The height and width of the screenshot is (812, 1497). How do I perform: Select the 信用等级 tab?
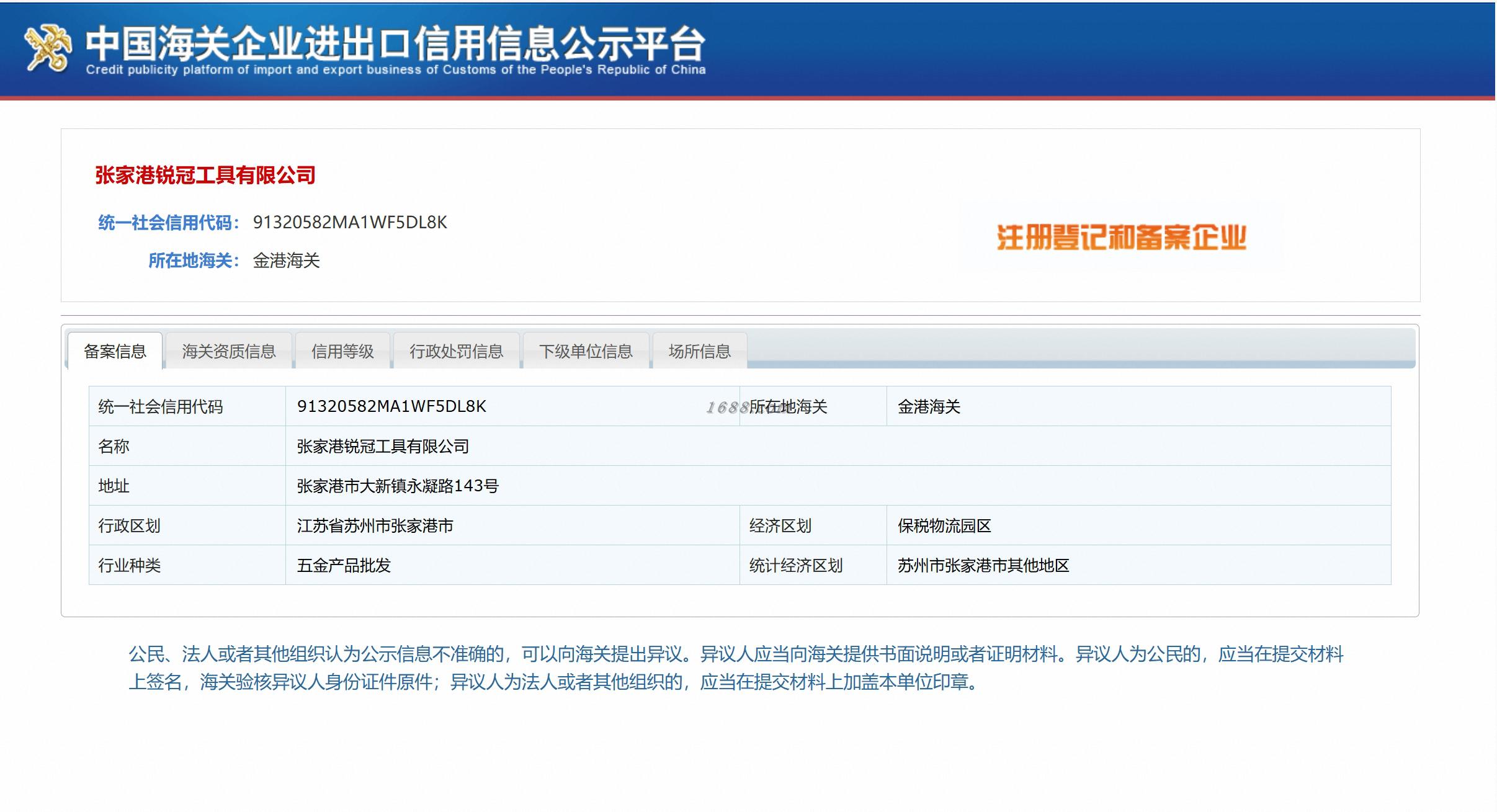click(342, 352)
